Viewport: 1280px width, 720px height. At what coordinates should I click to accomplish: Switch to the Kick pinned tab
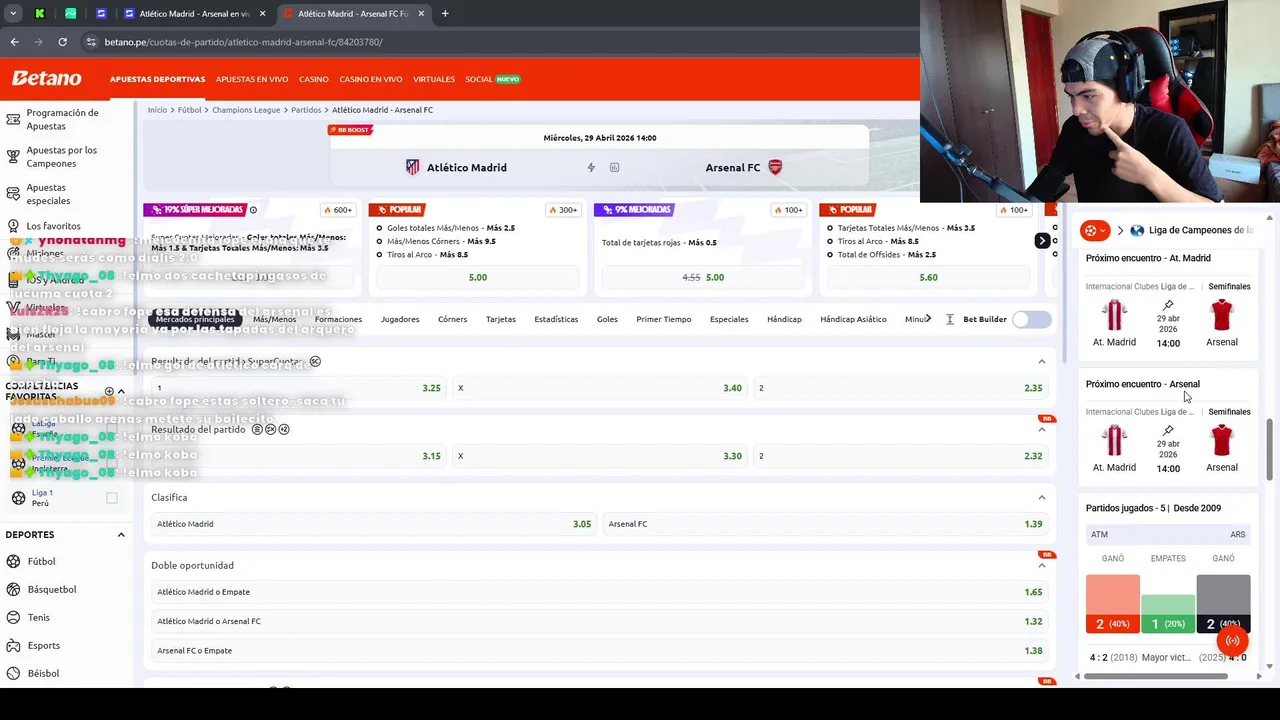(39, 13)
